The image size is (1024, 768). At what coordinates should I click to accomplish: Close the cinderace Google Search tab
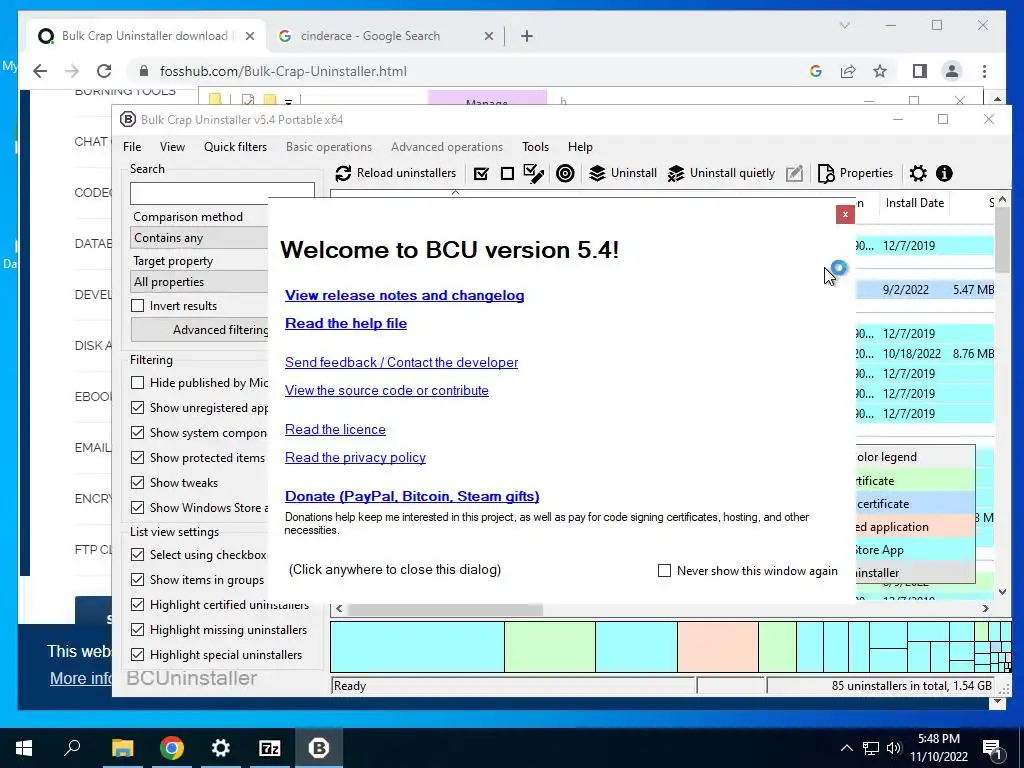[488, 37]
